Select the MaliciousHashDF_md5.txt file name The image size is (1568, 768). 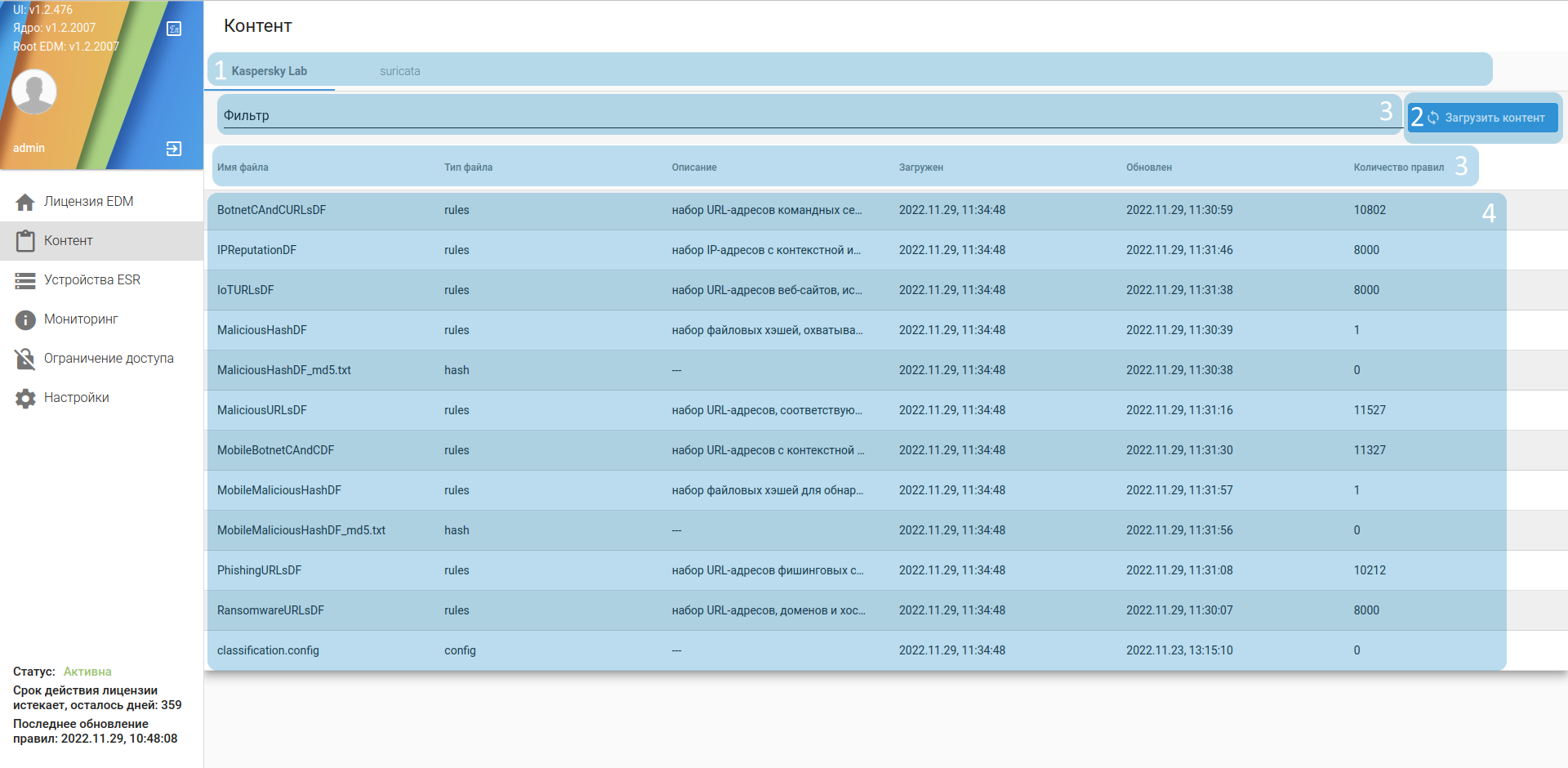pos(284,370)
